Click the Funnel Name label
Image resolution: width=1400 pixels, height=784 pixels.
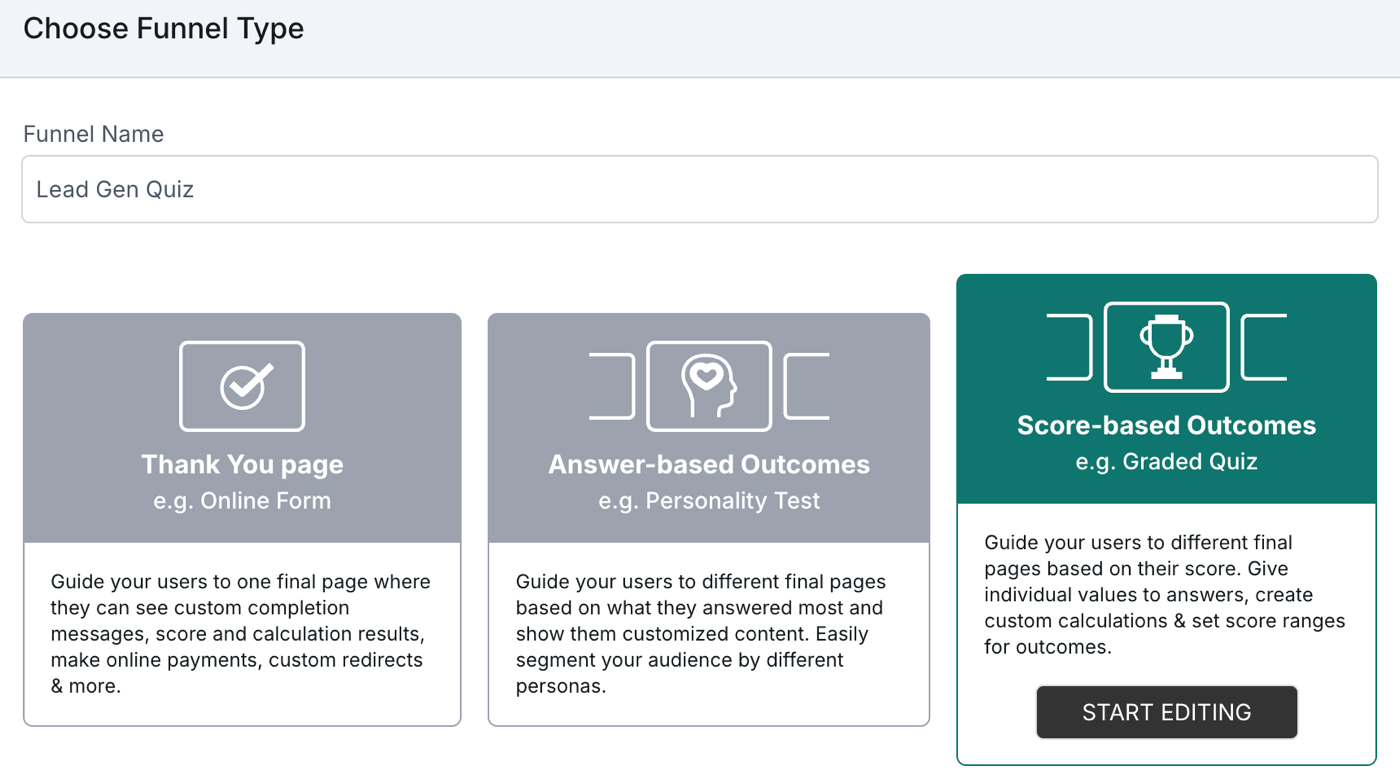[x=93, y=134]
